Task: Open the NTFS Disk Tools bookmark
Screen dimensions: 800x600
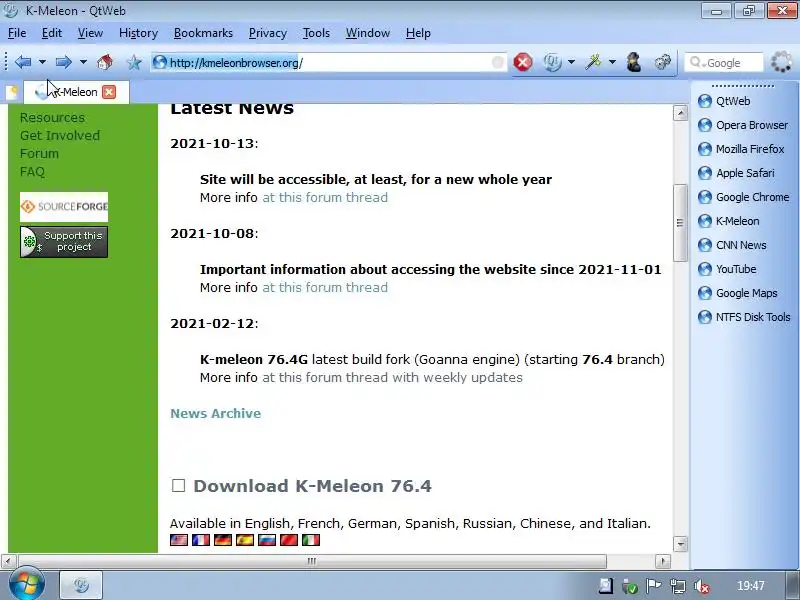Action: [x=744, y=317]
